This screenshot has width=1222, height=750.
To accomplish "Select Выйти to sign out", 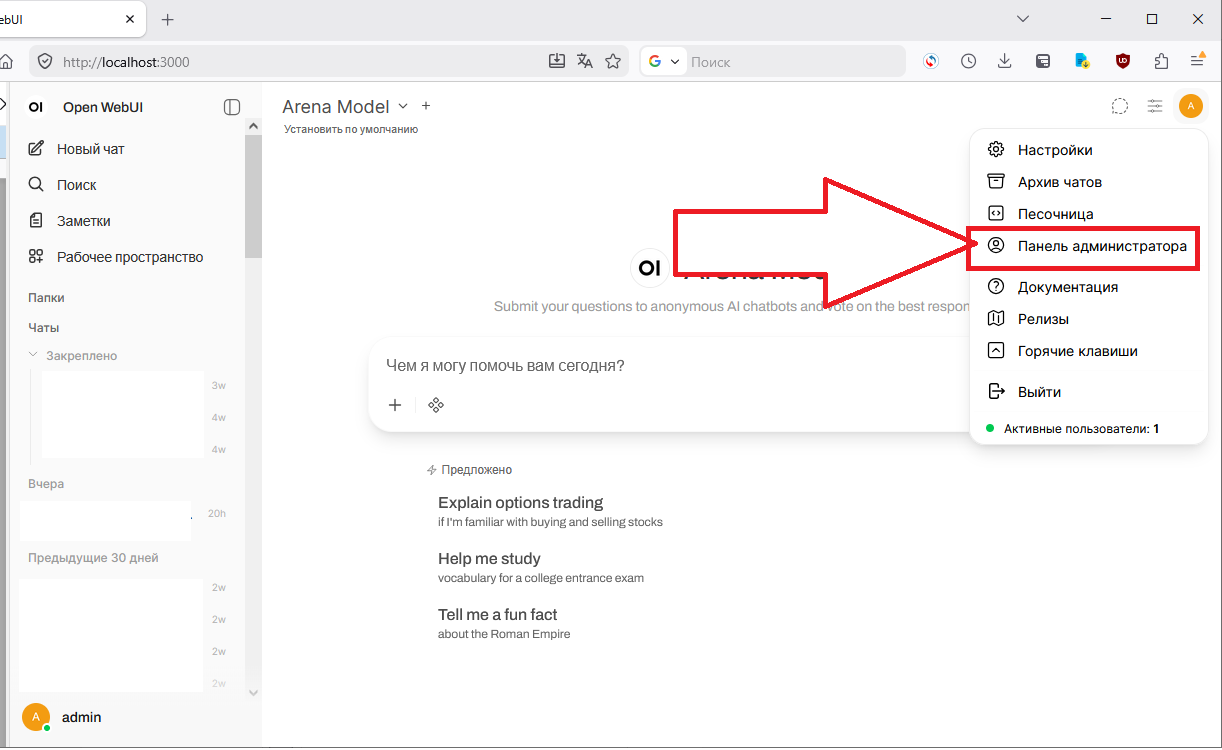I will (x=1088, y=392).
